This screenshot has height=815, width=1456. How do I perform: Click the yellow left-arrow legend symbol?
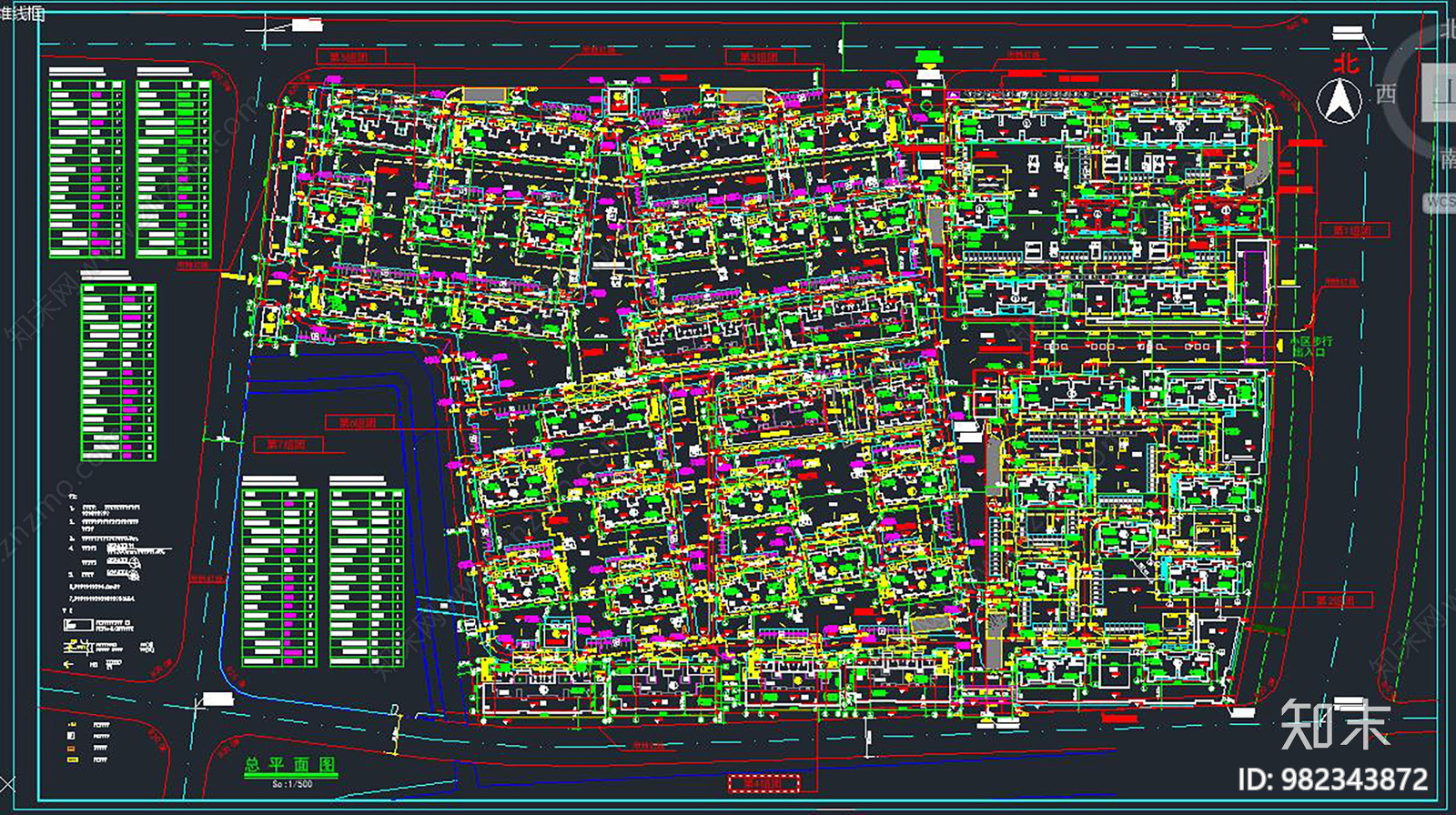68,664
